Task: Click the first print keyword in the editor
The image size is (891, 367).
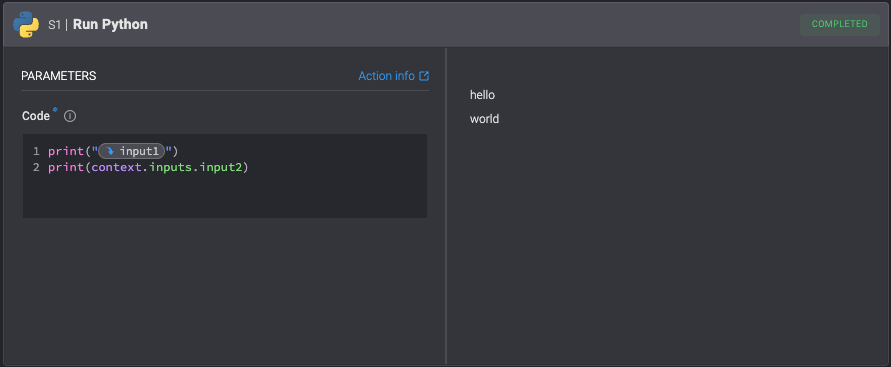Action: pyautogui.click(x=66, y=151)
